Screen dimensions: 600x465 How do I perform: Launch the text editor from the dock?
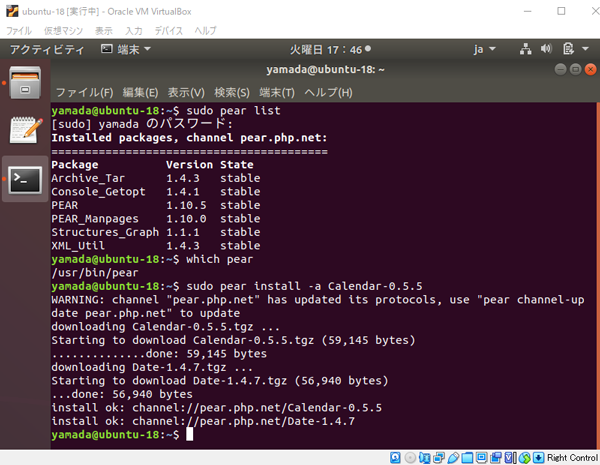pos(26,130)
